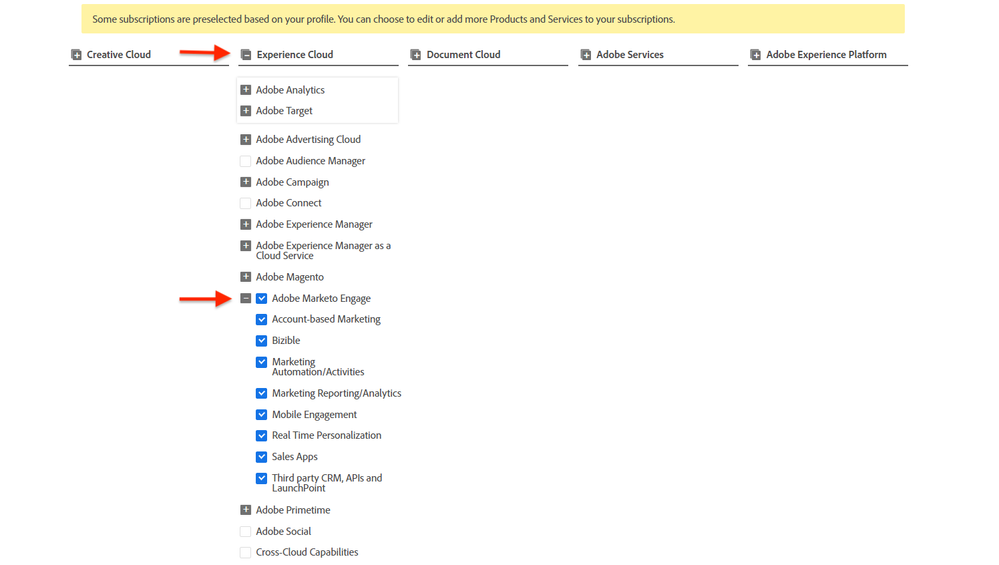Screen dimensions: 999x565
Task: Click the Creative Cloud heading text
Action: pos(119,55)
